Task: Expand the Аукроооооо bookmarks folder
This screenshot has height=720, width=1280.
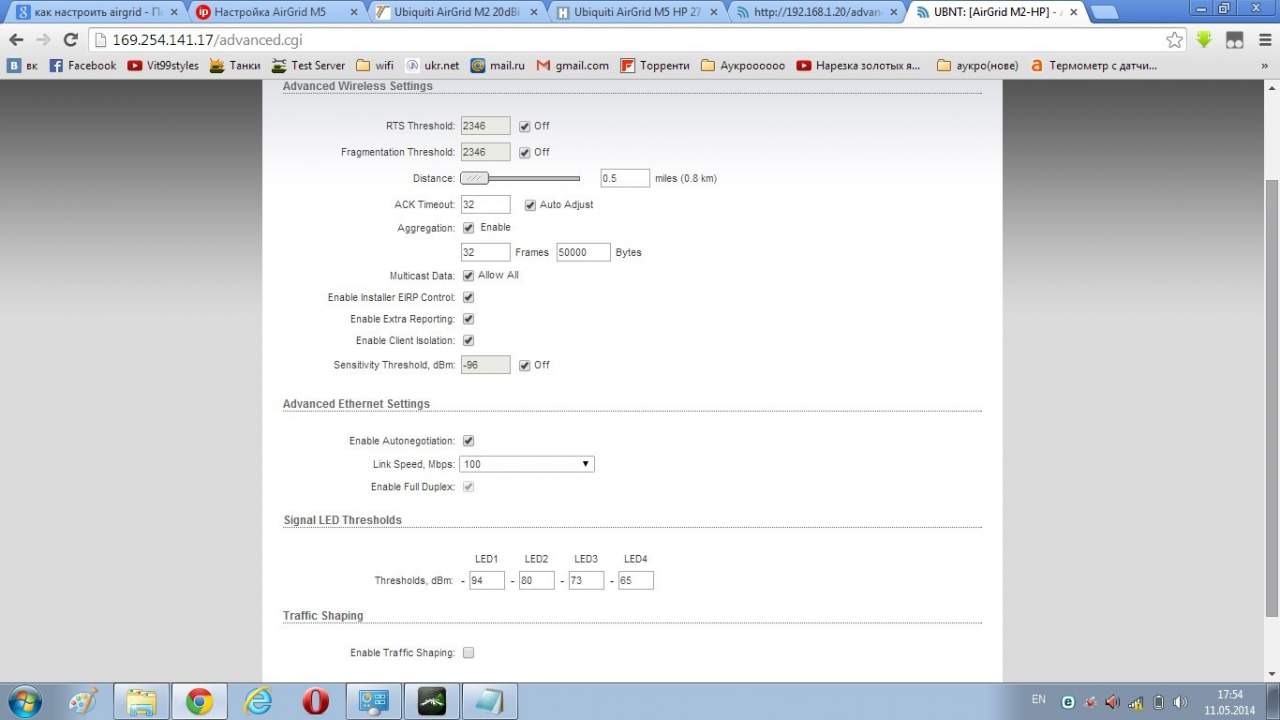Action: (x=743, y=65)
